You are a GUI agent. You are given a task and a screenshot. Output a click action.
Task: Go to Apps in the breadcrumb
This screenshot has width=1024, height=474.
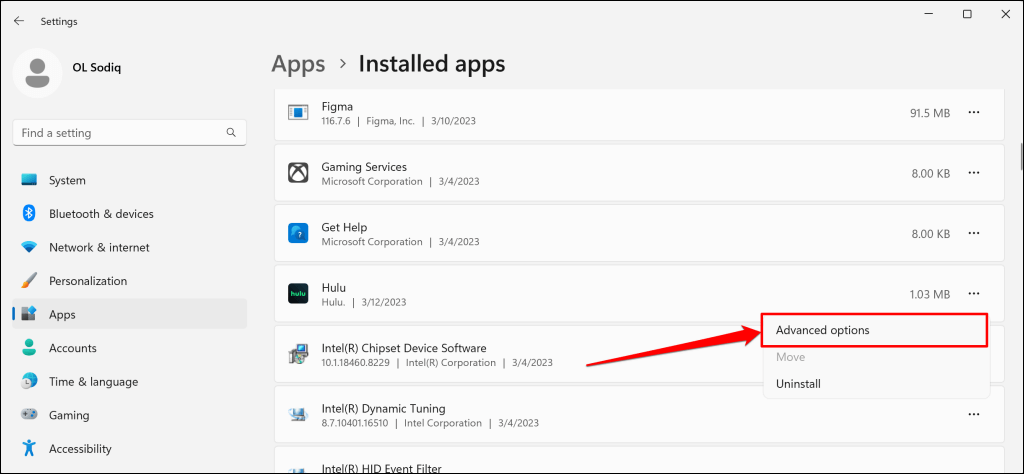pos(298,64)
